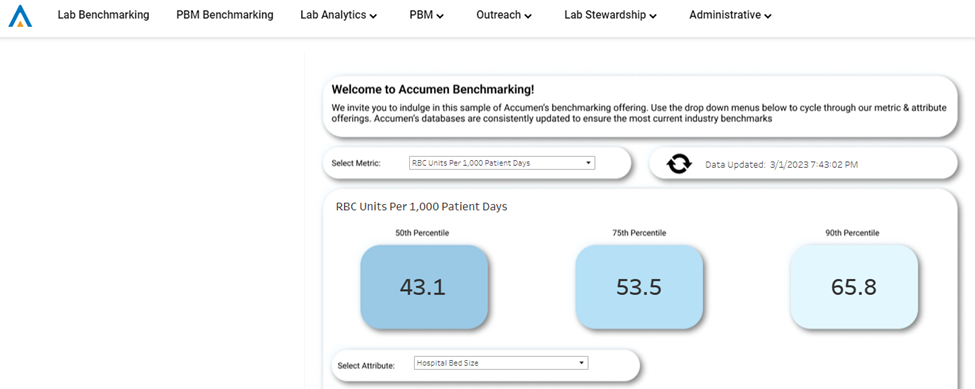Image resolution: width=975 pixels, height=389 pixels.
Task: Open the Select Metric combo box
Action: [502, 163]
